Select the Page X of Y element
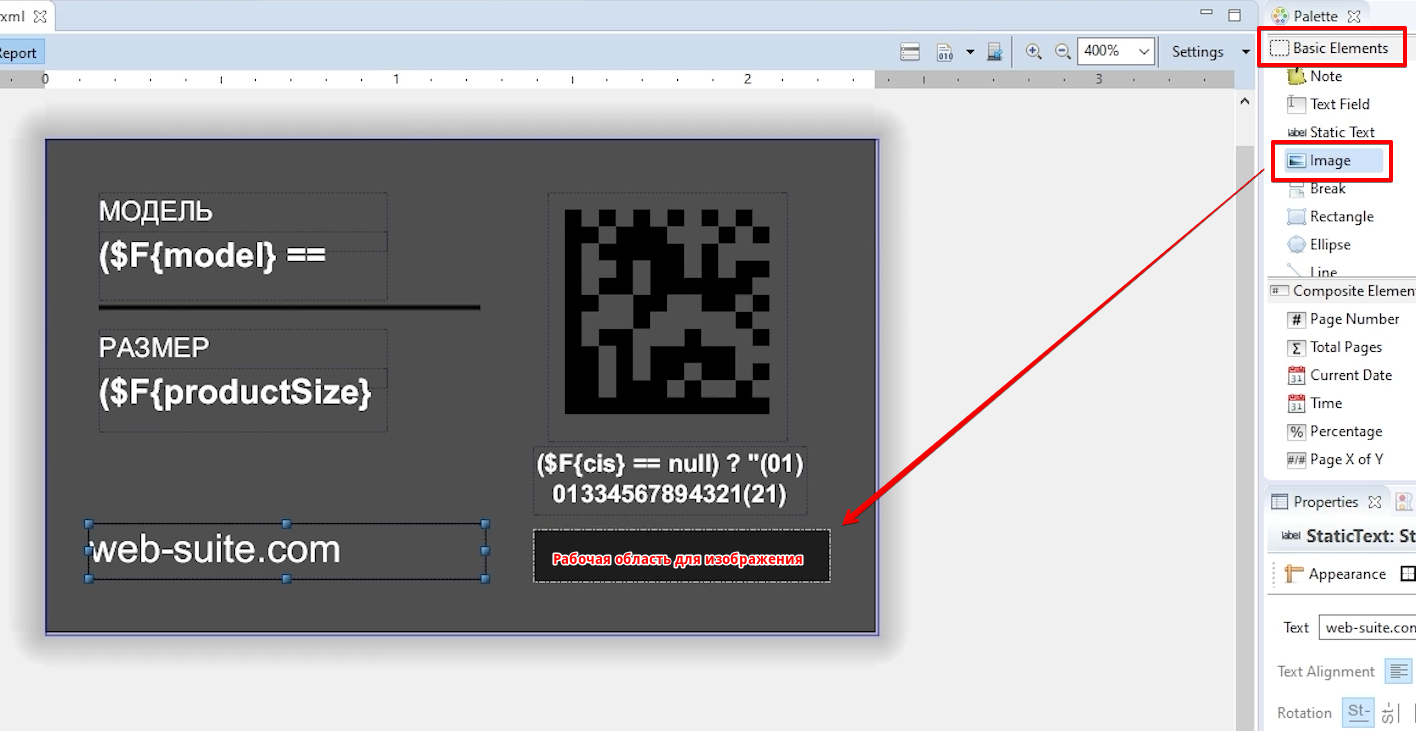The width and height of the screenshot is (1416, 731). click(x=1334, y=459)
